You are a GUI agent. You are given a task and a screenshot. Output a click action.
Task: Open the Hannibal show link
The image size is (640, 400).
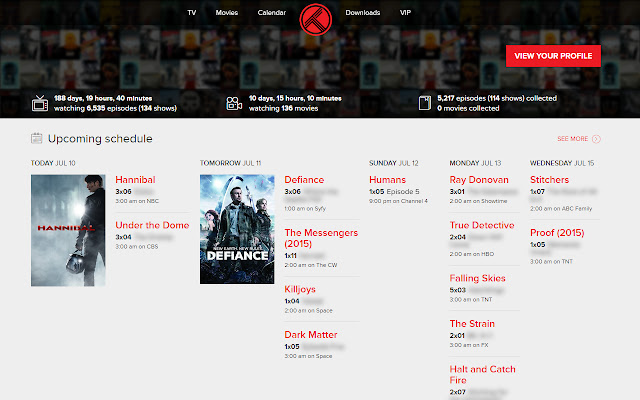pos(135,180)
